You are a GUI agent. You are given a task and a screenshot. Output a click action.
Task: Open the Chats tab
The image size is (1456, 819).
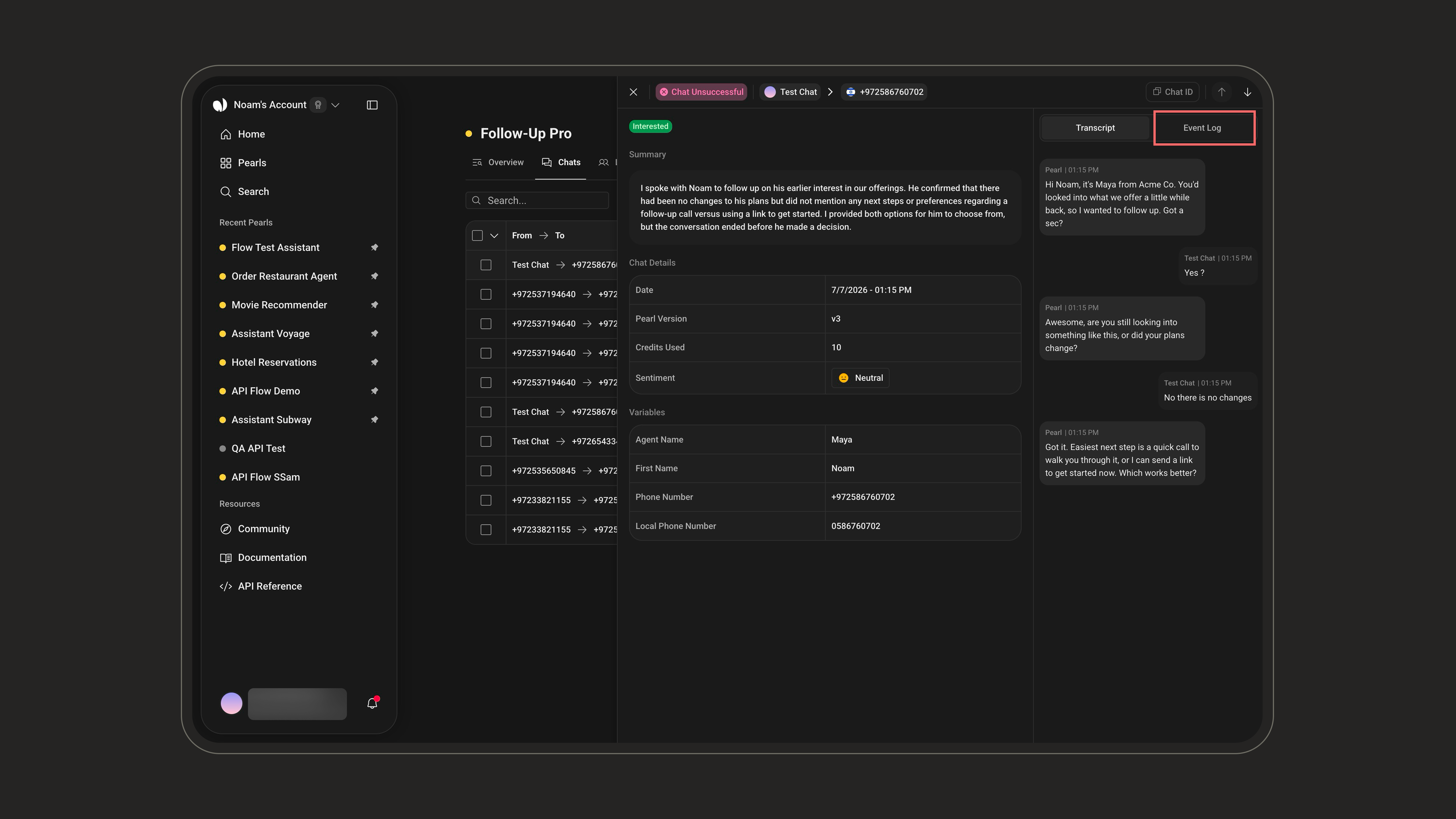[561, 163]
